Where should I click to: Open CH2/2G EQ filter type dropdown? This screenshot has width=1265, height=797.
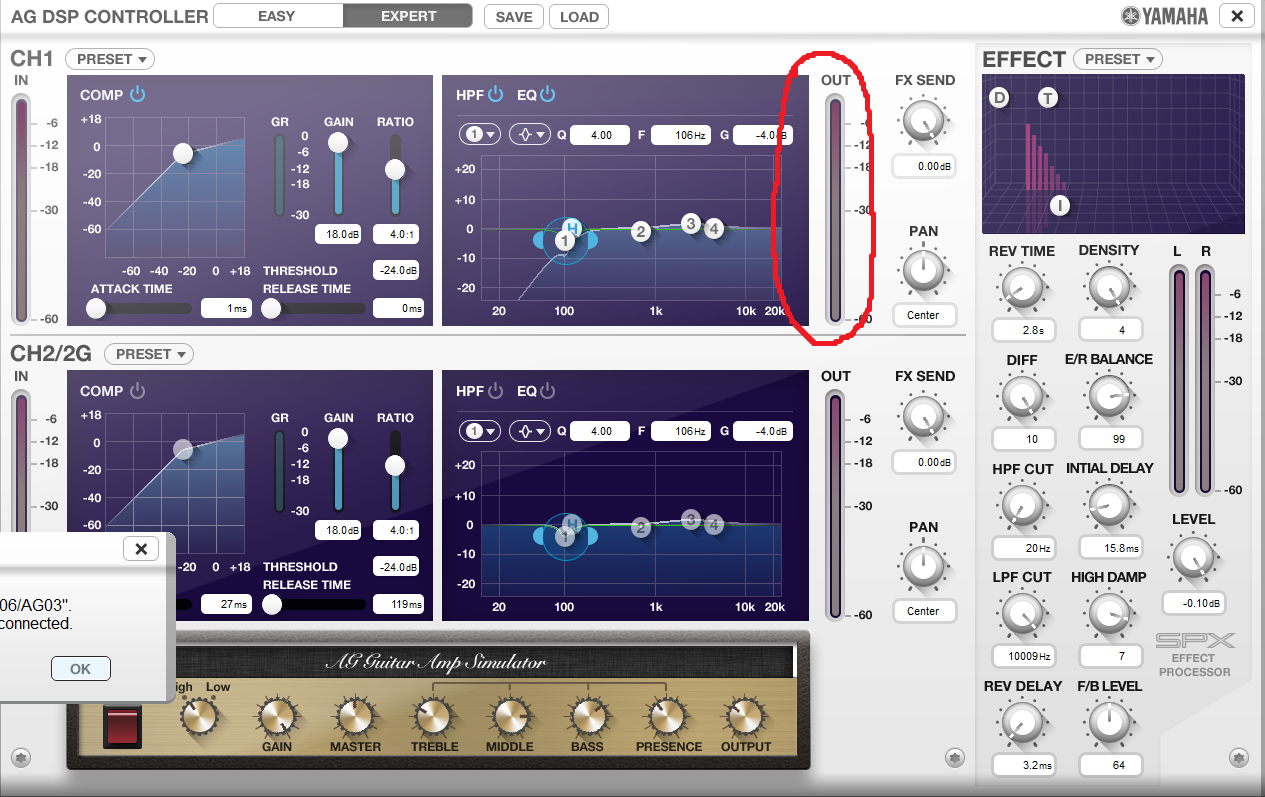(x=531, y=431)
